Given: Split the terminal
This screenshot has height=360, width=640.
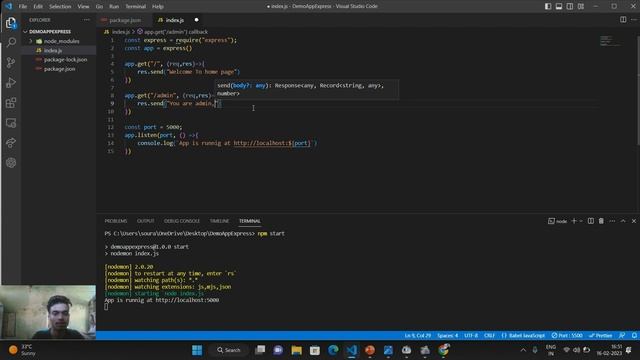Looking at the screenshot, I should (591, 221).
